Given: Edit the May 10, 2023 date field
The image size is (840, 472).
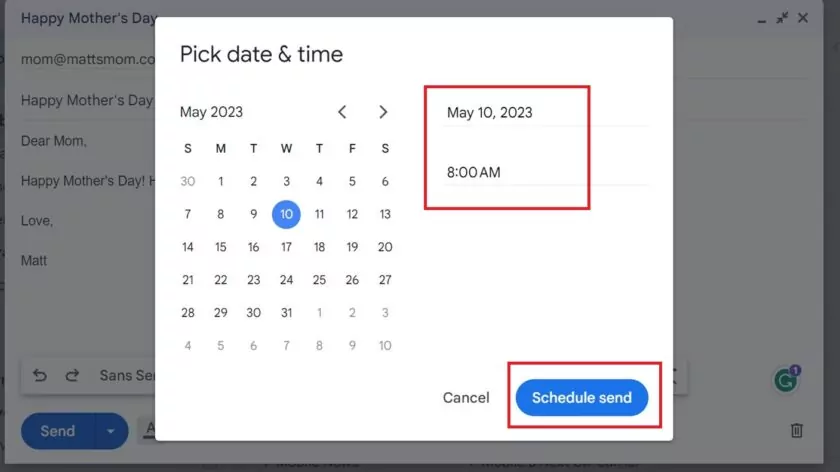Looking at the screenshot, I should tap(545, 113).
